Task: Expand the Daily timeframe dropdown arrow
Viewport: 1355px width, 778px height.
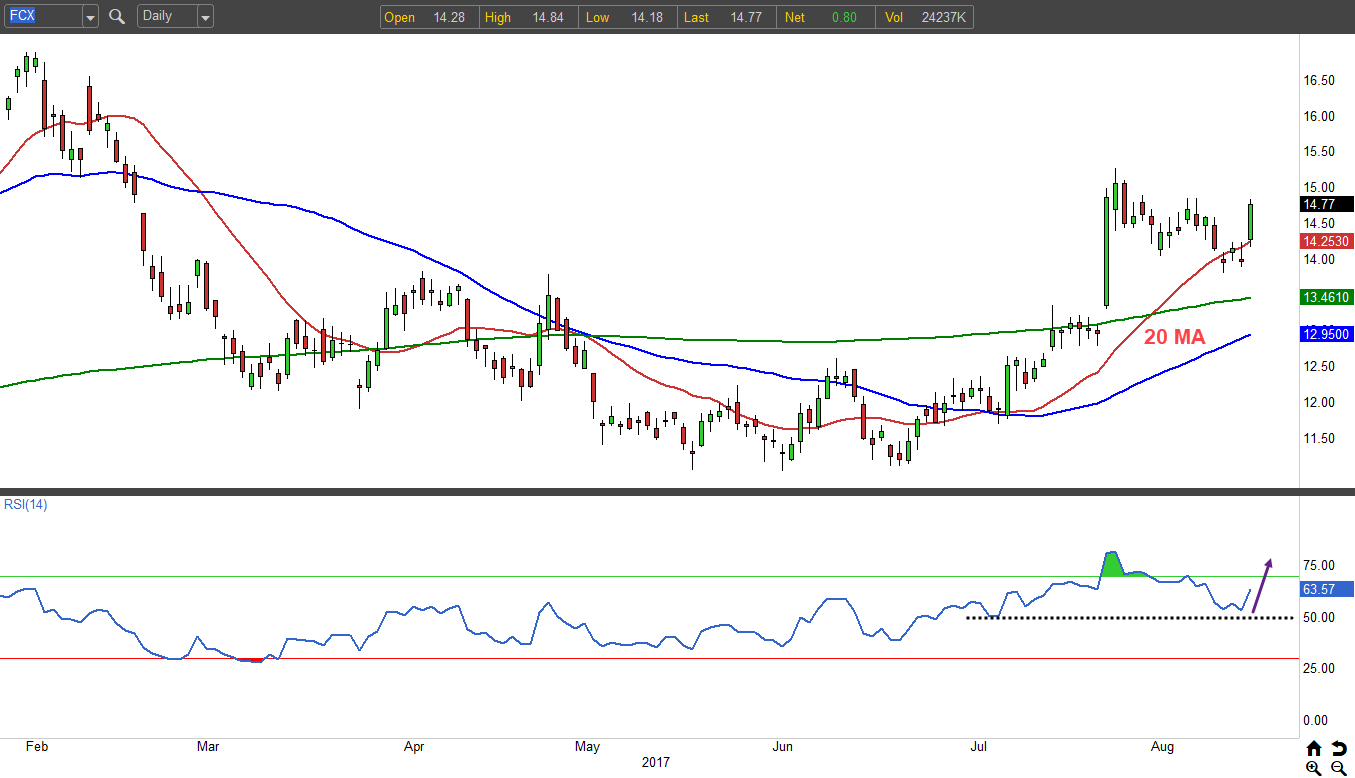Action: 205,17
